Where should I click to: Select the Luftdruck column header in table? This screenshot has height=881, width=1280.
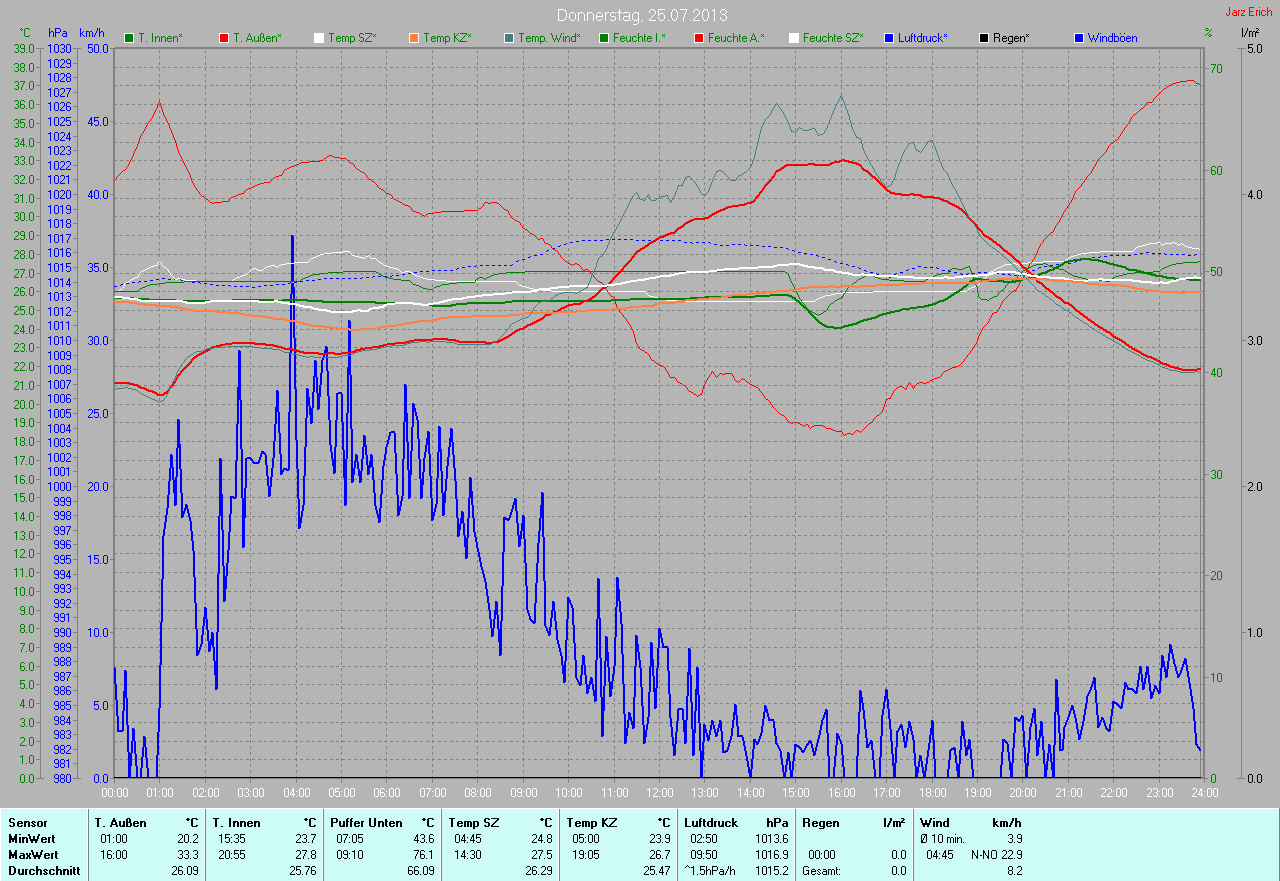click(710, 822)
